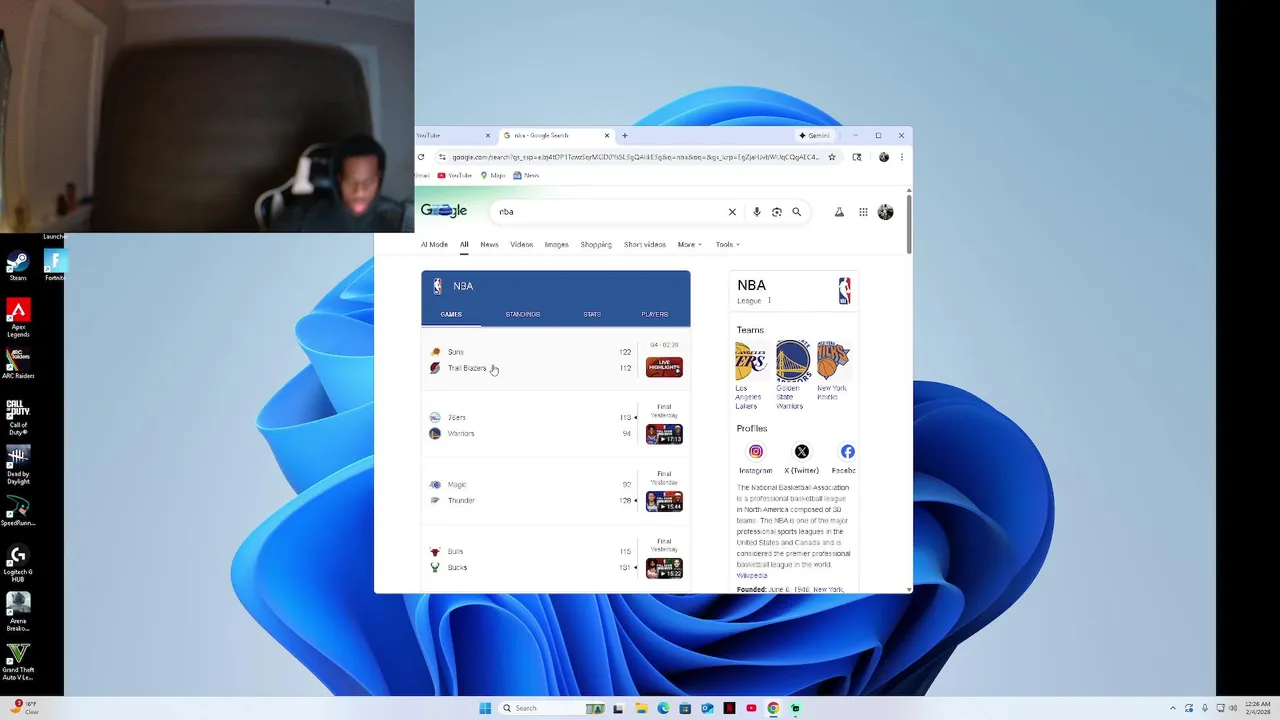1280x720 pixels.
Task: Click the nba search input field
Action: [x=608, y=212]
